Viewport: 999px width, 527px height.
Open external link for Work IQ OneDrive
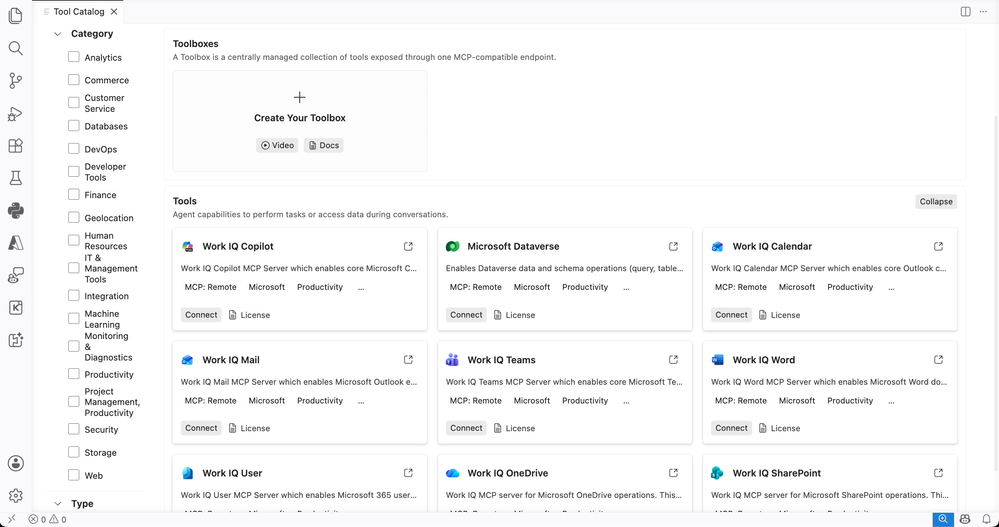pos(673,473)
